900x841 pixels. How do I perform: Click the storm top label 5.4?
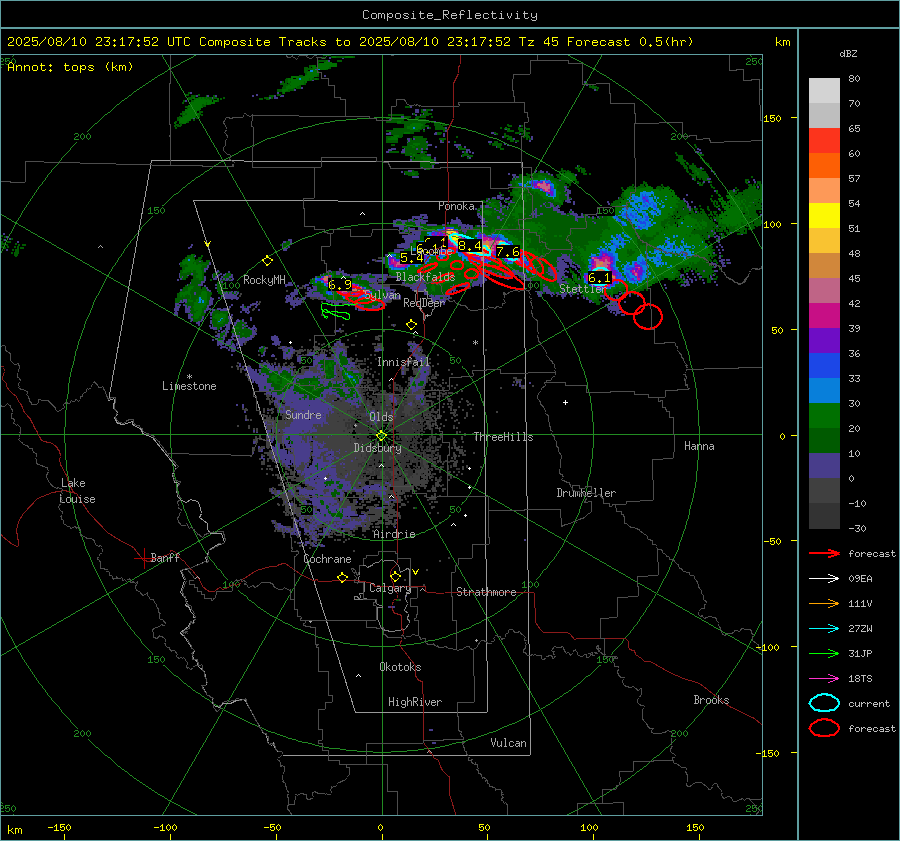(x=411, y=258)
